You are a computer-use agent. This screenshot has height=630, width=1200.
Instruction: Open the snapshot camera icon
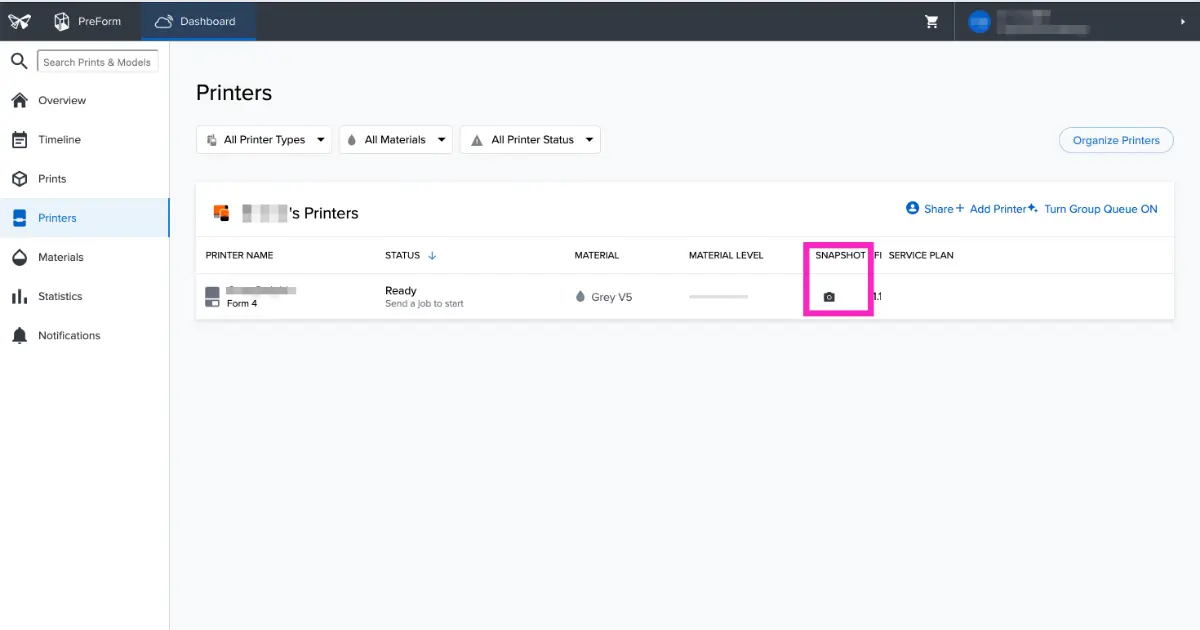coord(829,297)
